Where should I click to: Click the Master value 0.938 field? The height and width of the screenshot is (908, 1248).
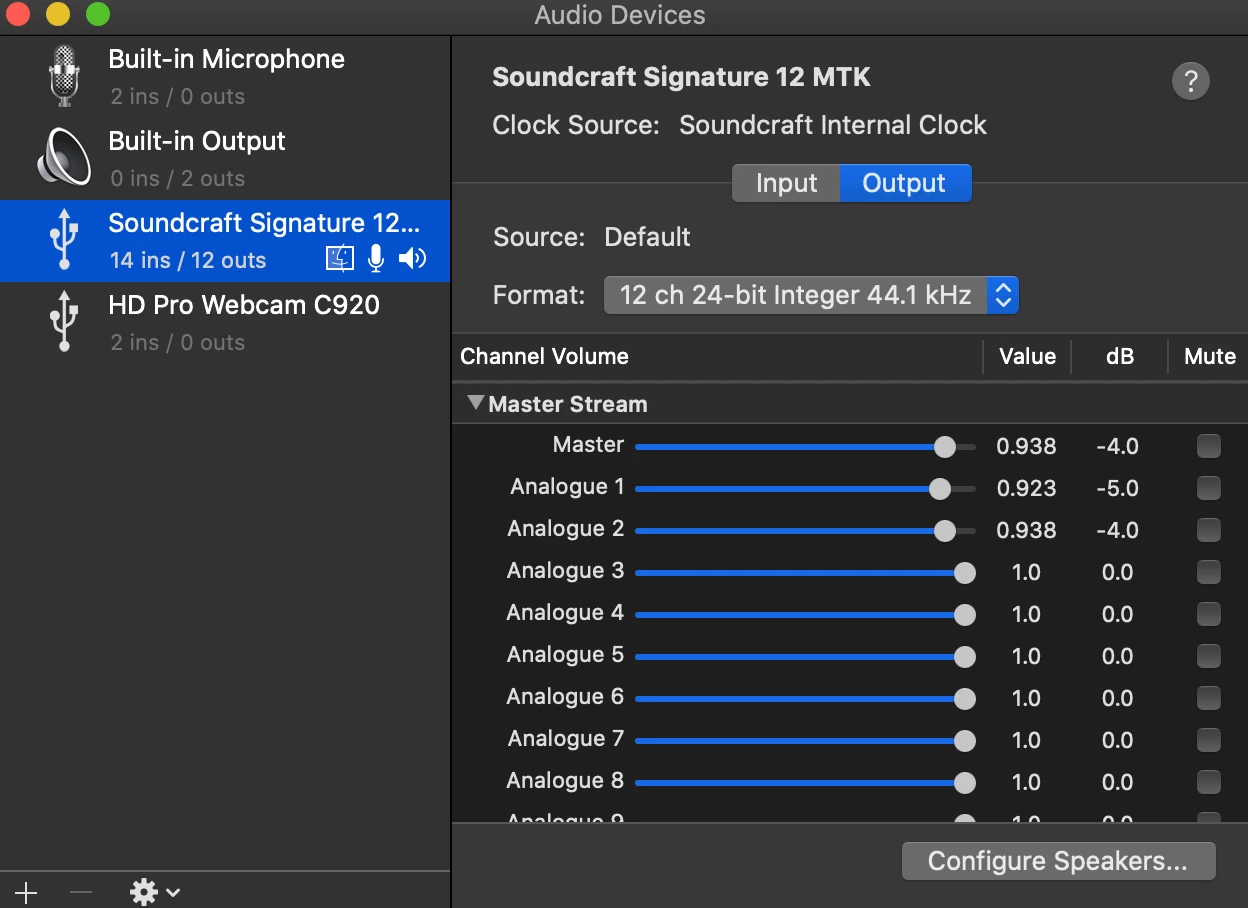point(1026,447)
